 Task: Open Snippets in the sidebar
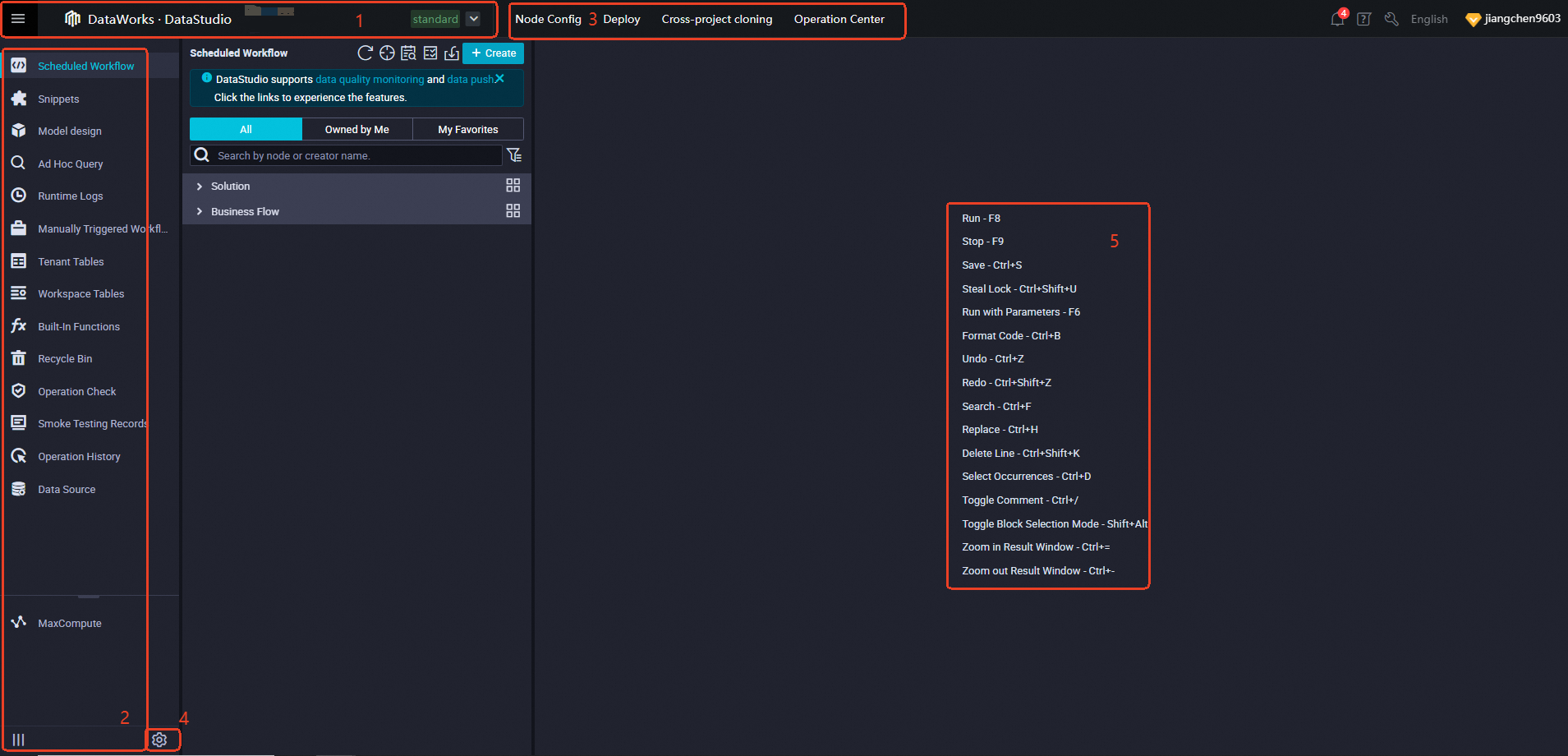click(x=58, y=99)
